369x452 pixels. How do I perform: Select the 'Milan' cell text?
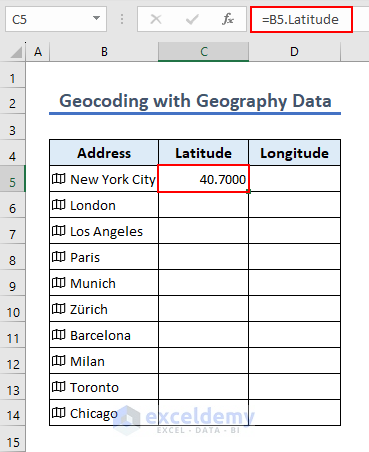click(87, 361)
